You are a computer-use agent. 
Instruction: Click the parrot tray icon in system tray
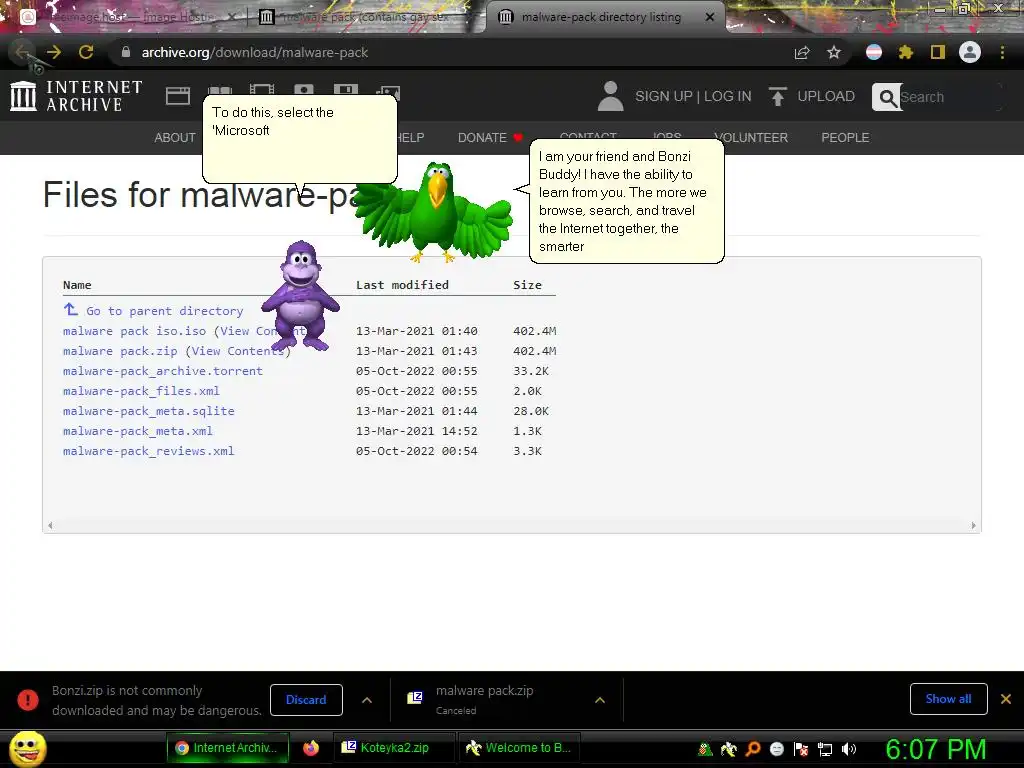[705, 749]
